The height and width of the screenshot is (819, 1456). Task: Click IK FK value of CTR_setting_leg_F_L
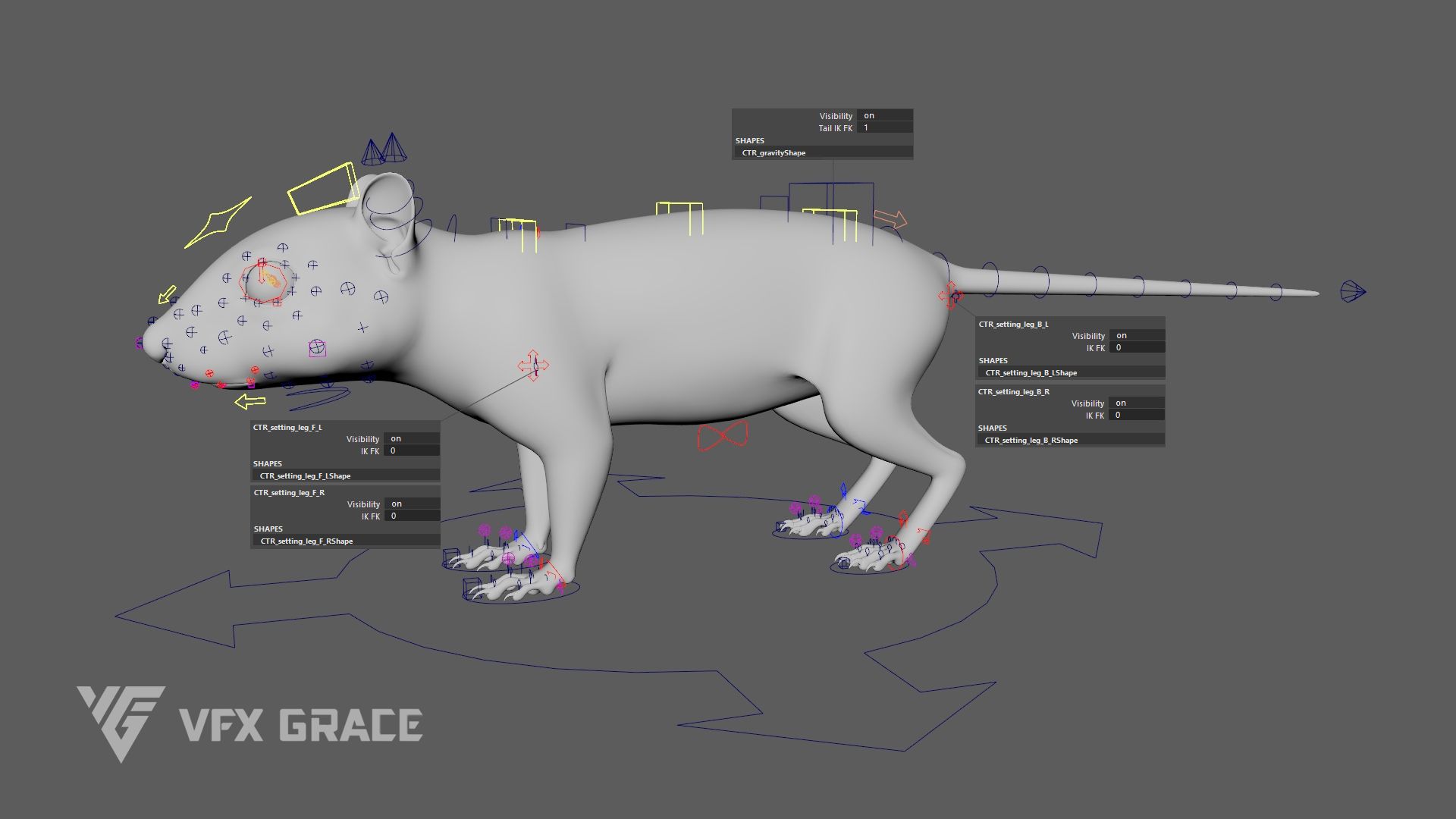click(412, 450)
